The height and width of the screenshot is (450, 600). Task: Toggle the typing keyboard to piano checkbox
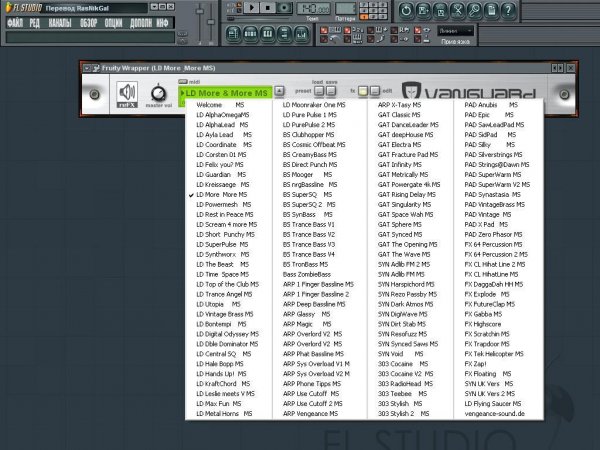pos(324,30)
